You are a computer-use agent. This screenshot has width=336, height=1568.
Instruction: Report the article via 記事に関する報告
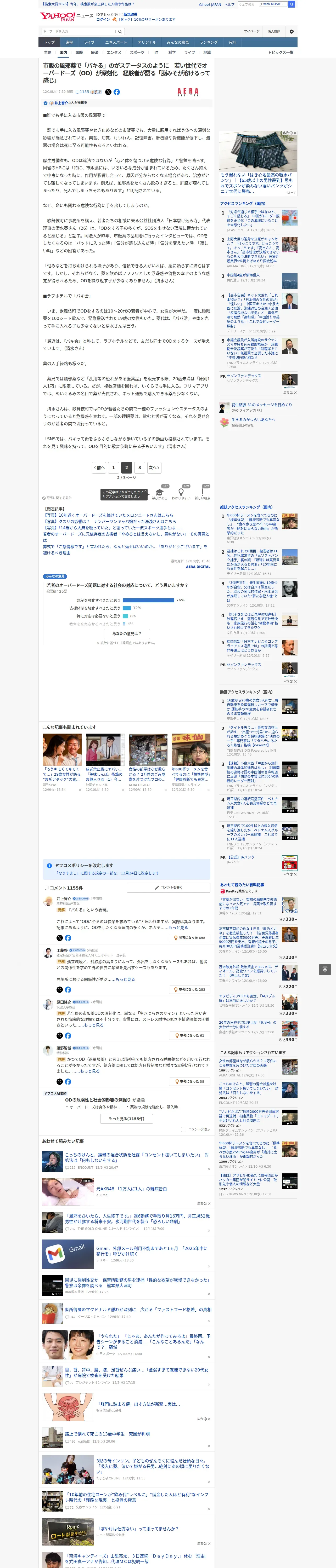click(x=57, y=498)
